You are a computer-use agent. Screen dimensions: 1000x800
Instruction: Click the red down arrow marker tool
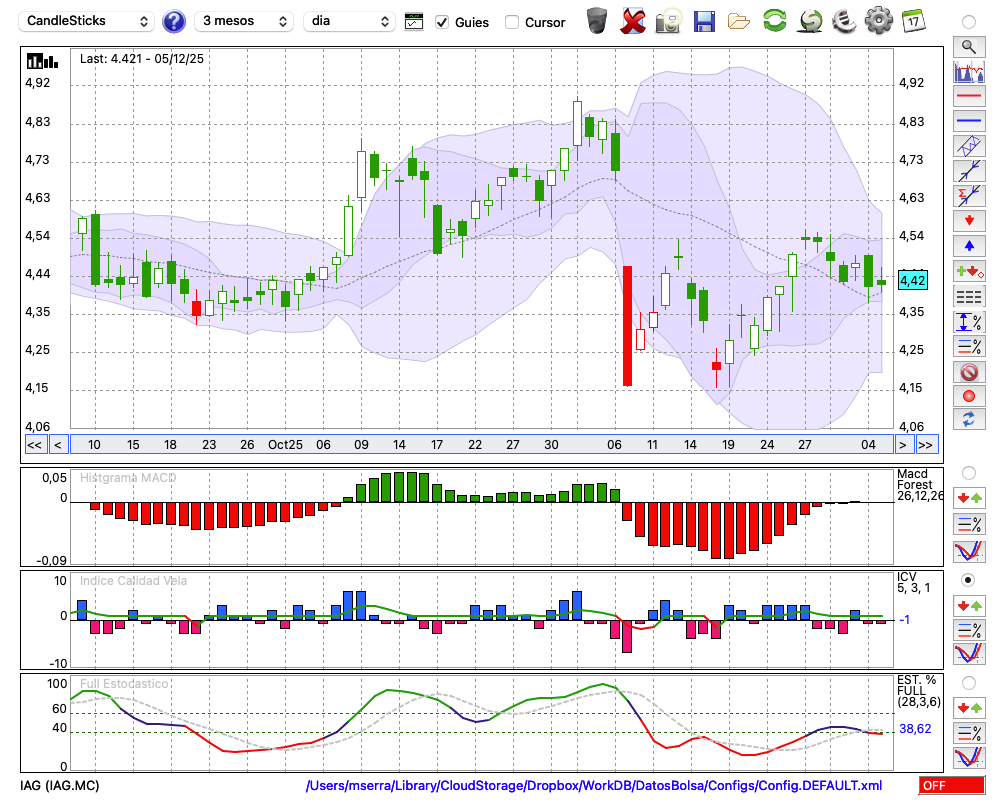[x=969, y=221]
